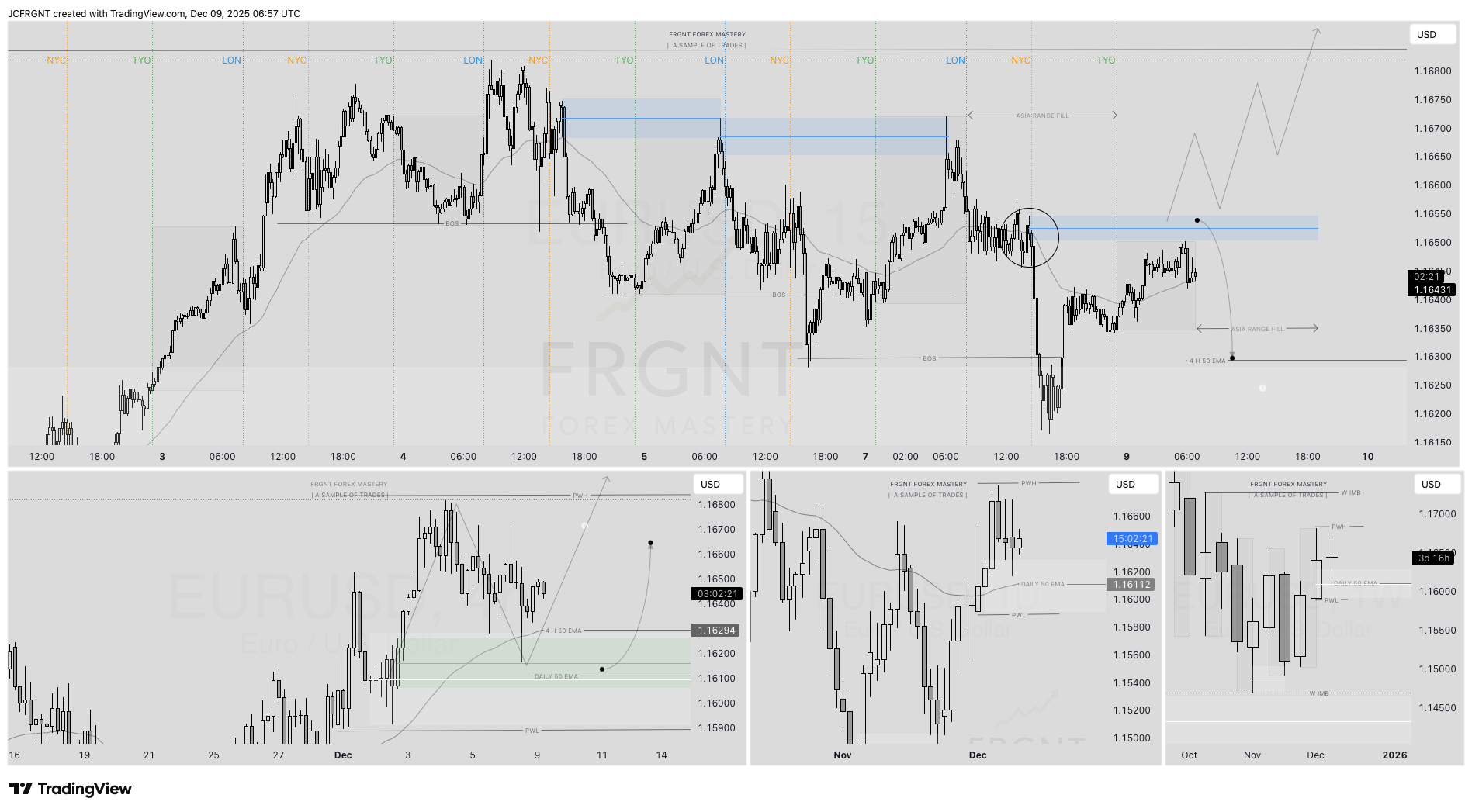Viewport: 1472px width, 812px height.
Task: Click the blue 15:02:21 countdown label
Action: [x=1132, y=538]
